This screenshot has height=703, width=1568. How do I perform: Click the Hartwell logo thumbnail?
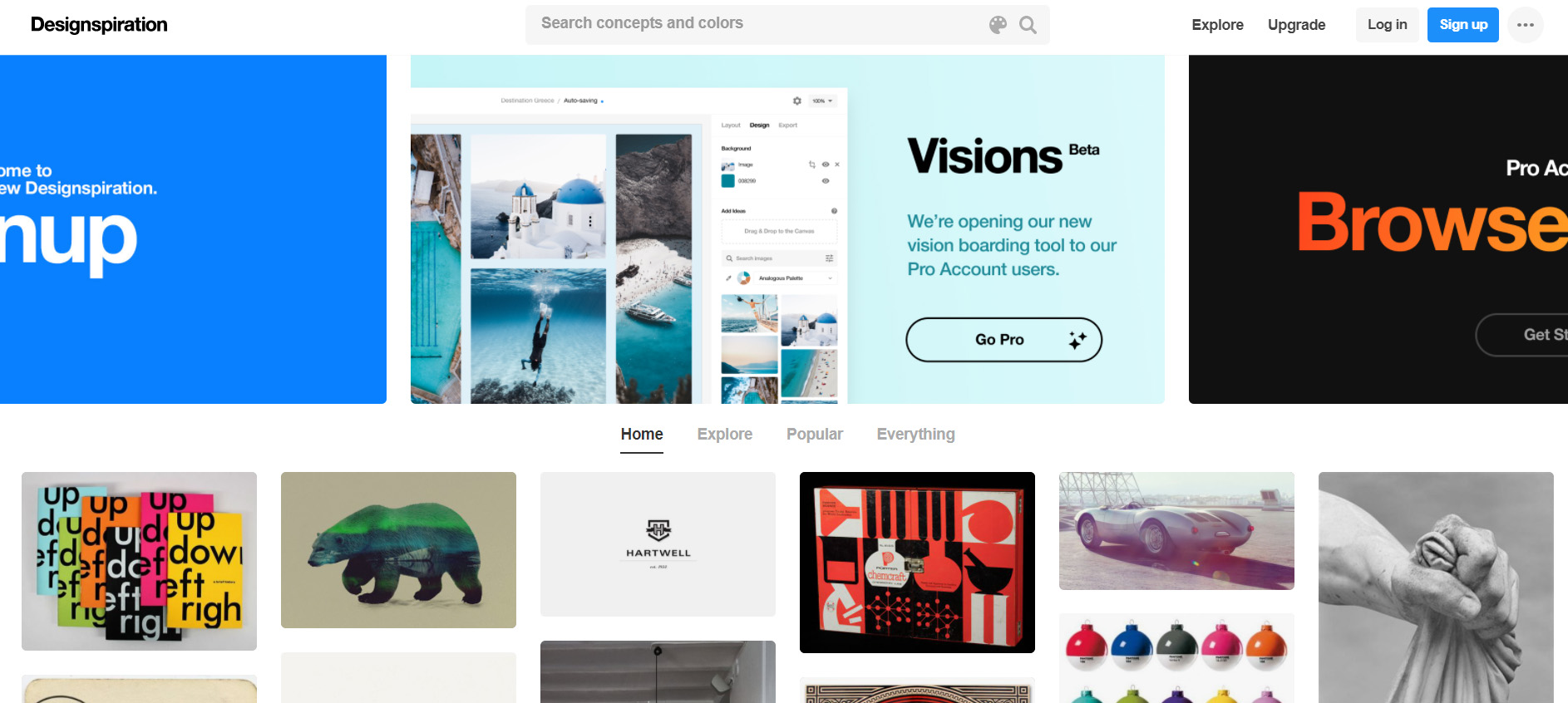658,544
